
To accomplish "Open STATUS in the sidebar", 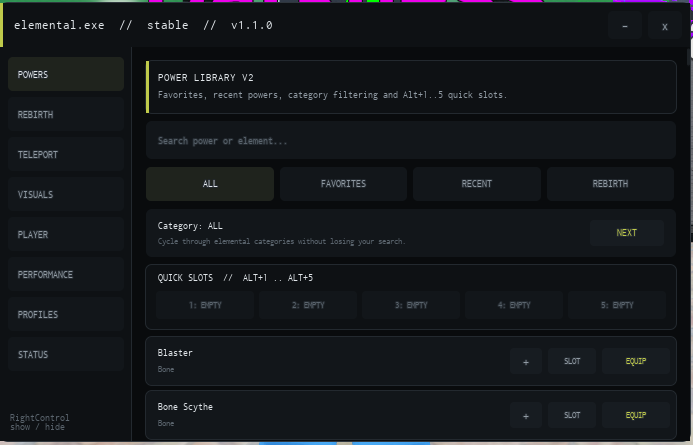I will pyautogui.click(x=66, y=354).
